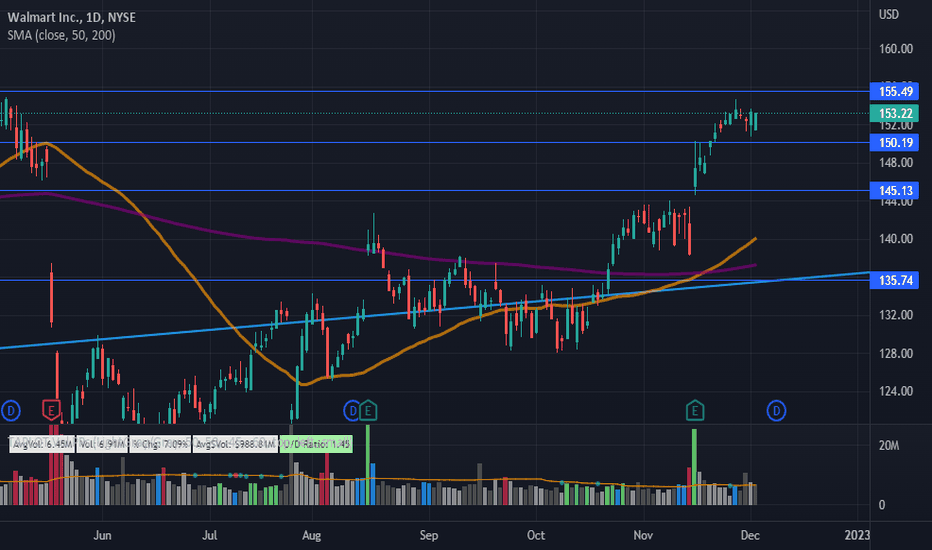Viewport: 932px width, 550px height.
Task: Click the Nov label on time axis
Action: pyautogui.click(x=643, y=536)
